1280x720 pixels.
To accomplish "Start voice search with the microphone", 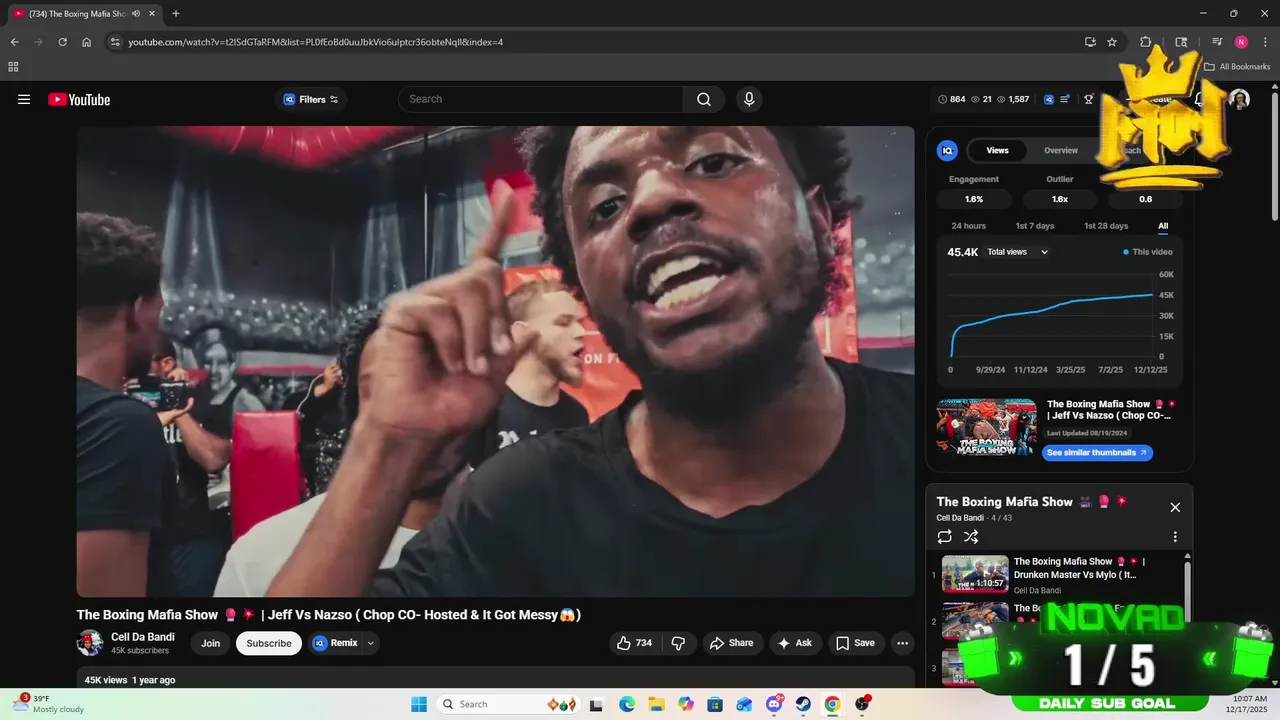I will (749, 99).
